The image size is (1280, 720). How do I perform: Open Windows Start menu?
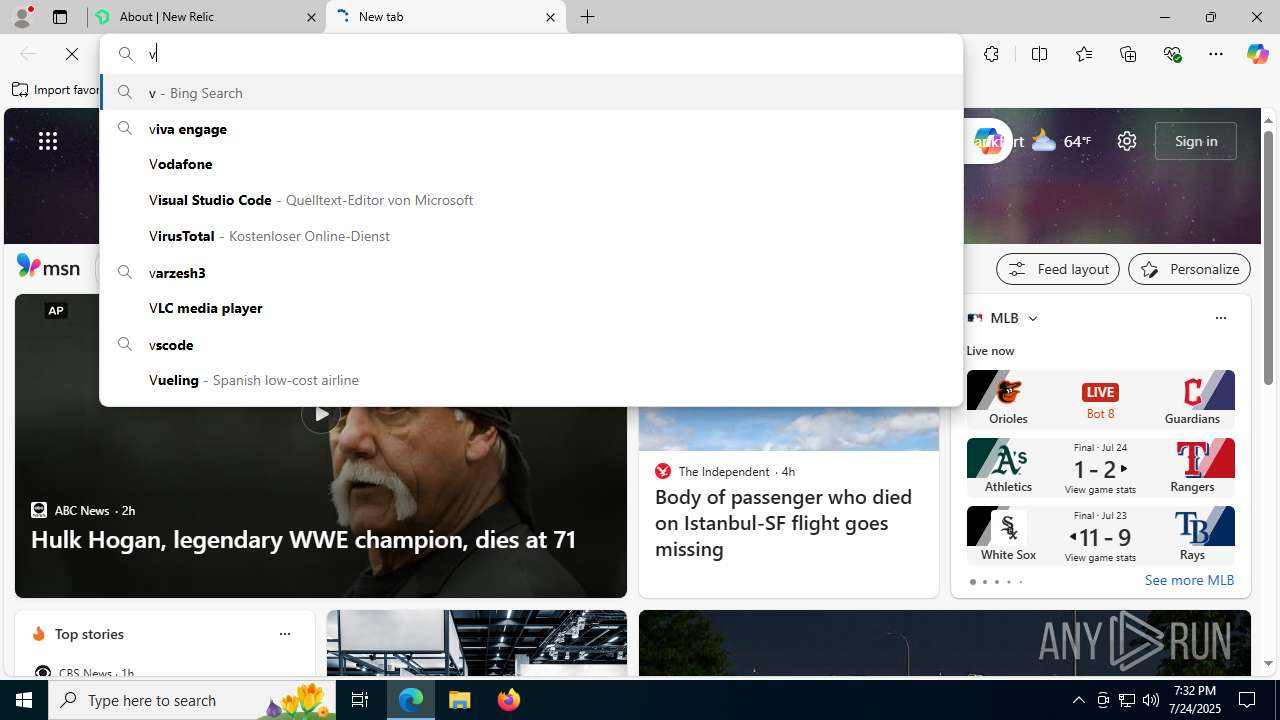point(24,700)
